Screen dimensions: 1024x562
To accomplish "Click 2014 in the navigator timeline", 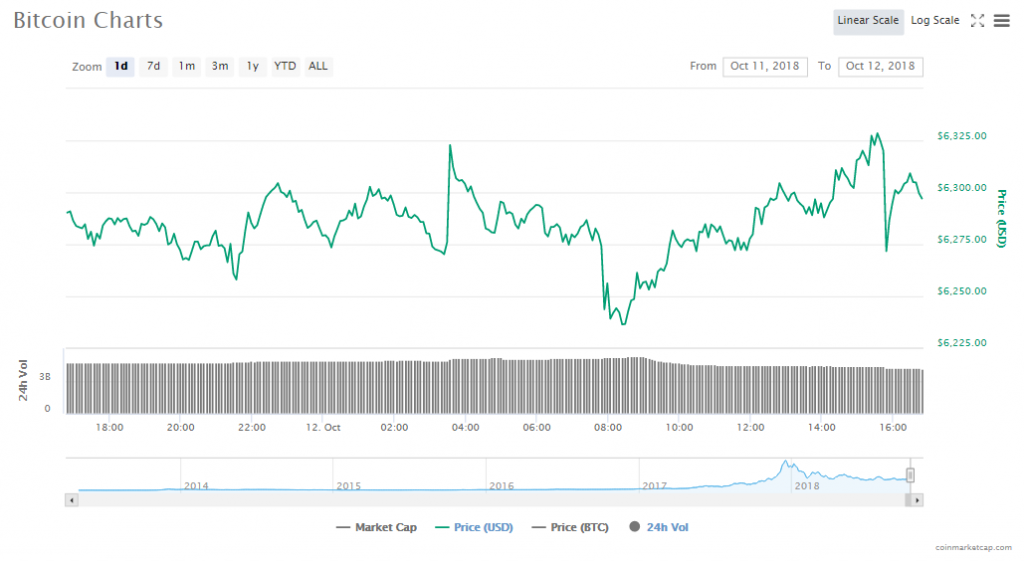I will pos(196,486).
